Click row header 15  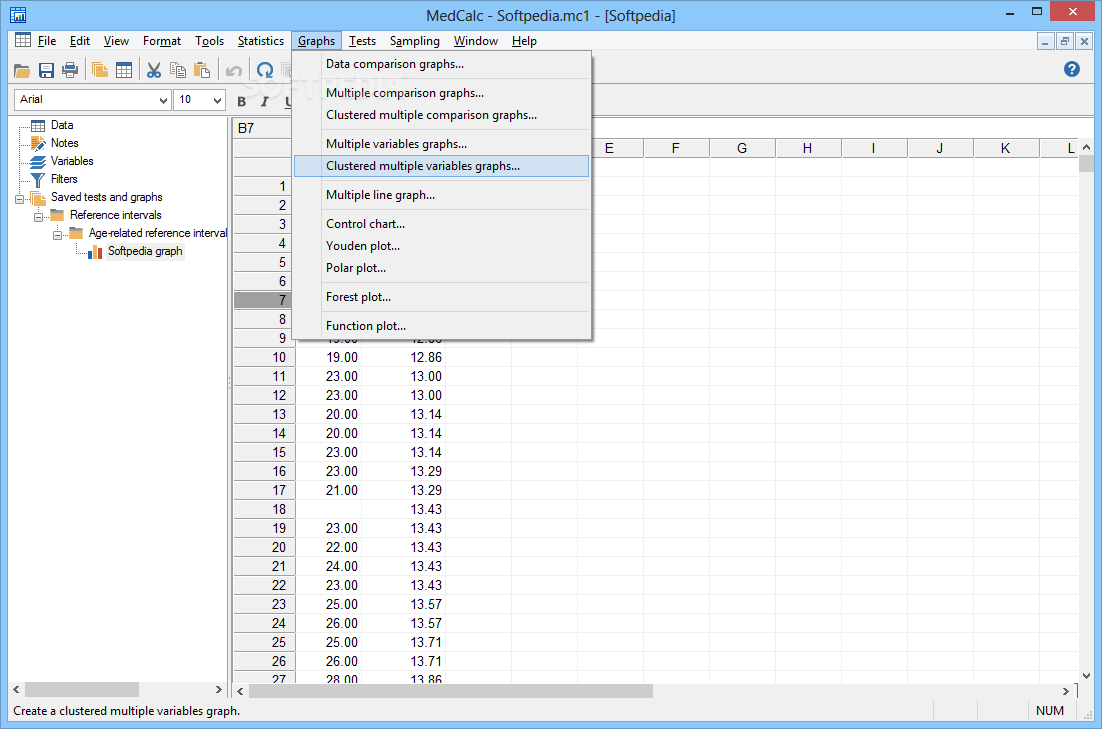point(264,452)
